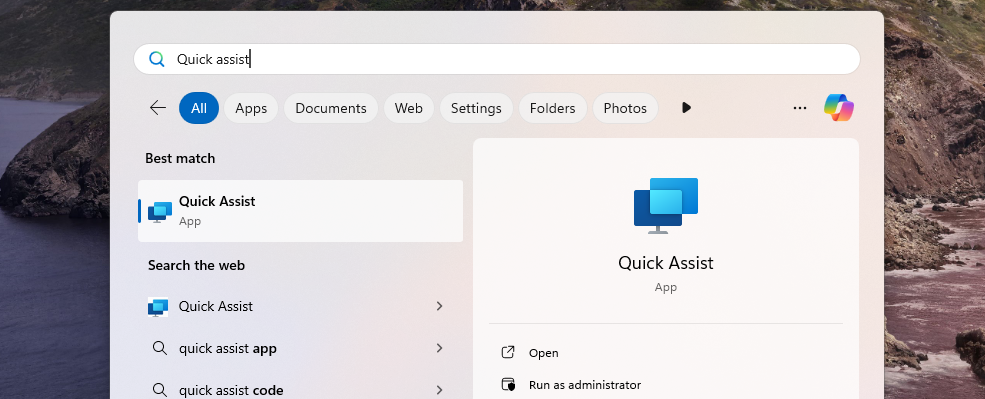Click the large Quick Assist icon in preview pane
Image resolution: width=985 pixels, height=399 pixels.
666,206
